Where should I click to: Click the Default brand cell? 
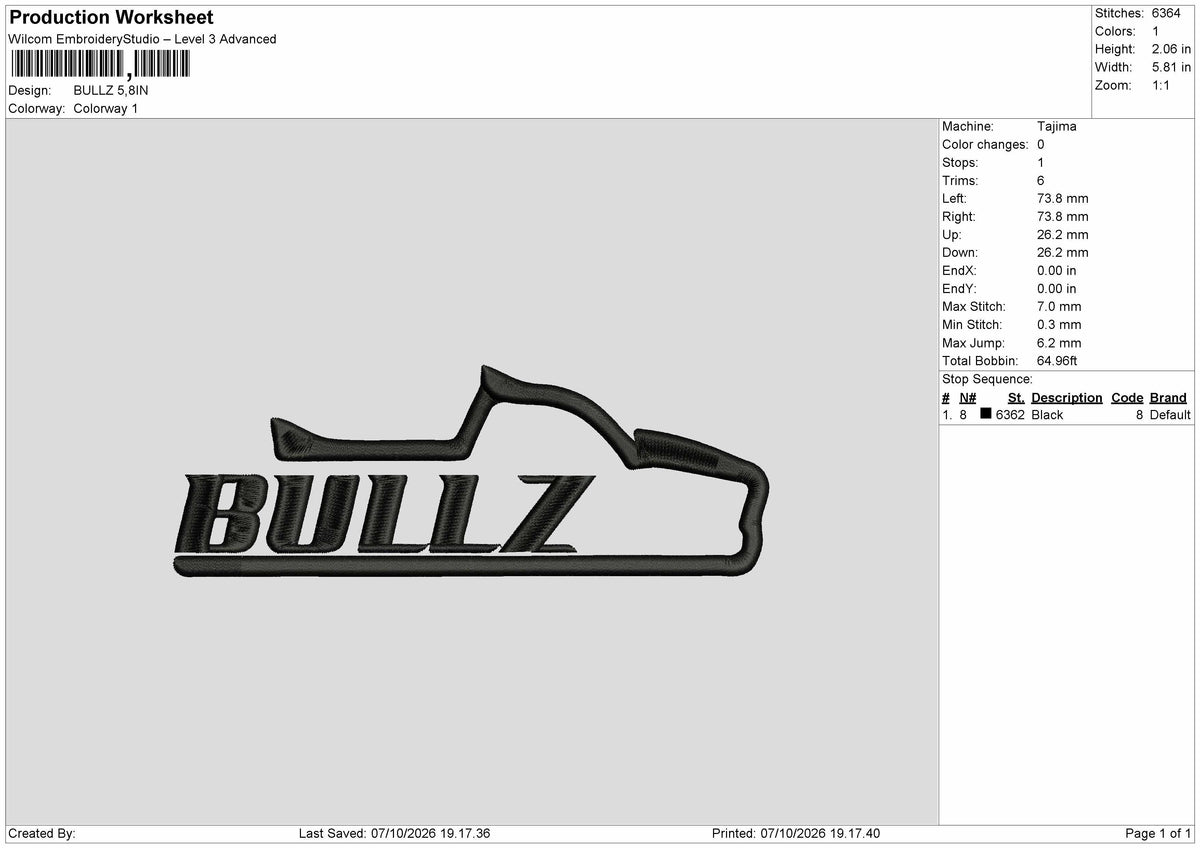click(x=1170, y=415)
